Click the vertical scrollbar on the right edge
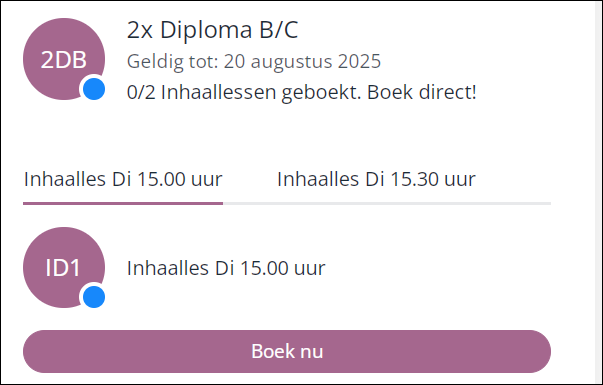 pyautogui.click(x=598, y=192)
